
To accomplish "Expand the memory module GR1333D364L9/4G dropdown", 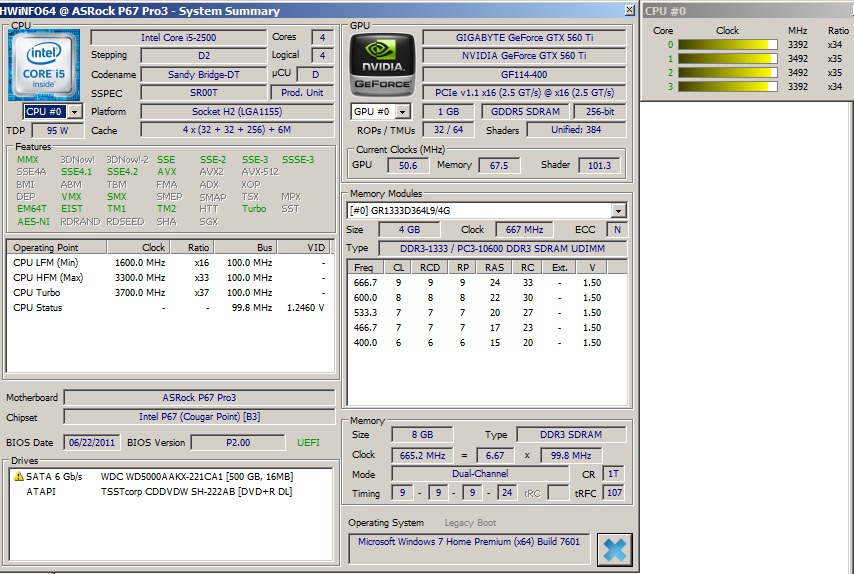I will tap(618, 211).
